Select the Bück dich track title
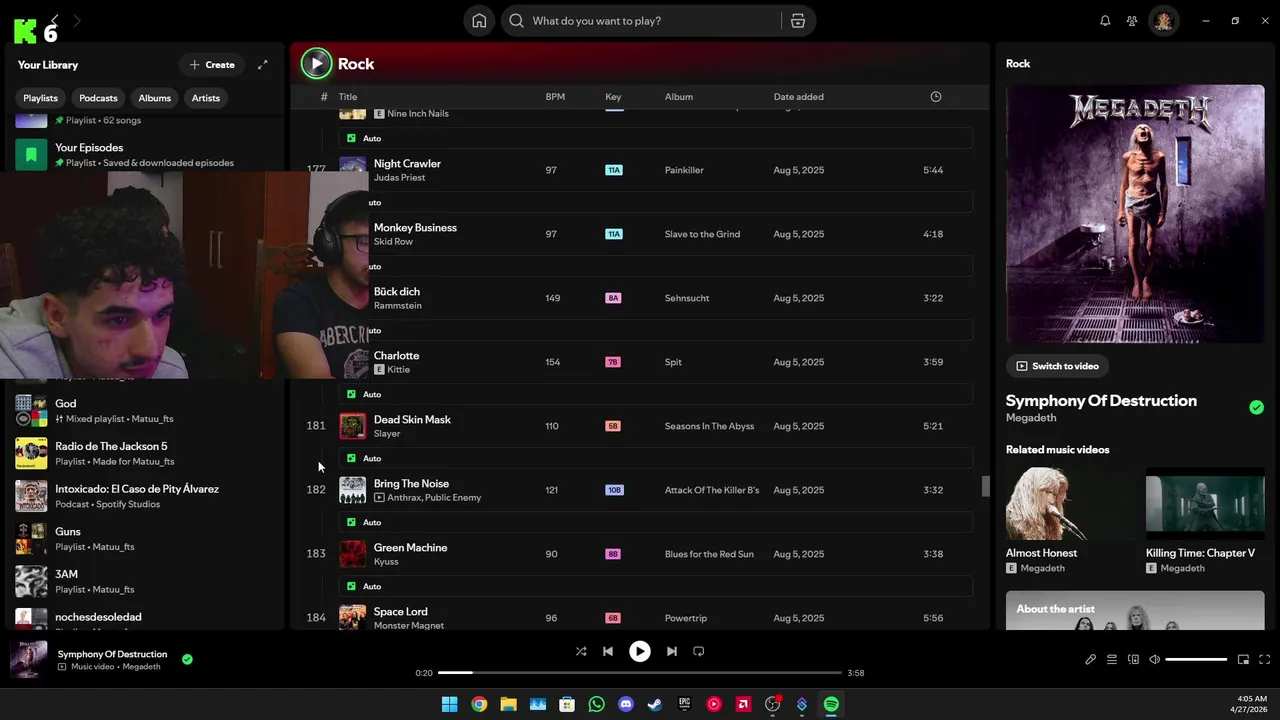This screenshot has width=1280, height=720. click(x=397, y=292)
